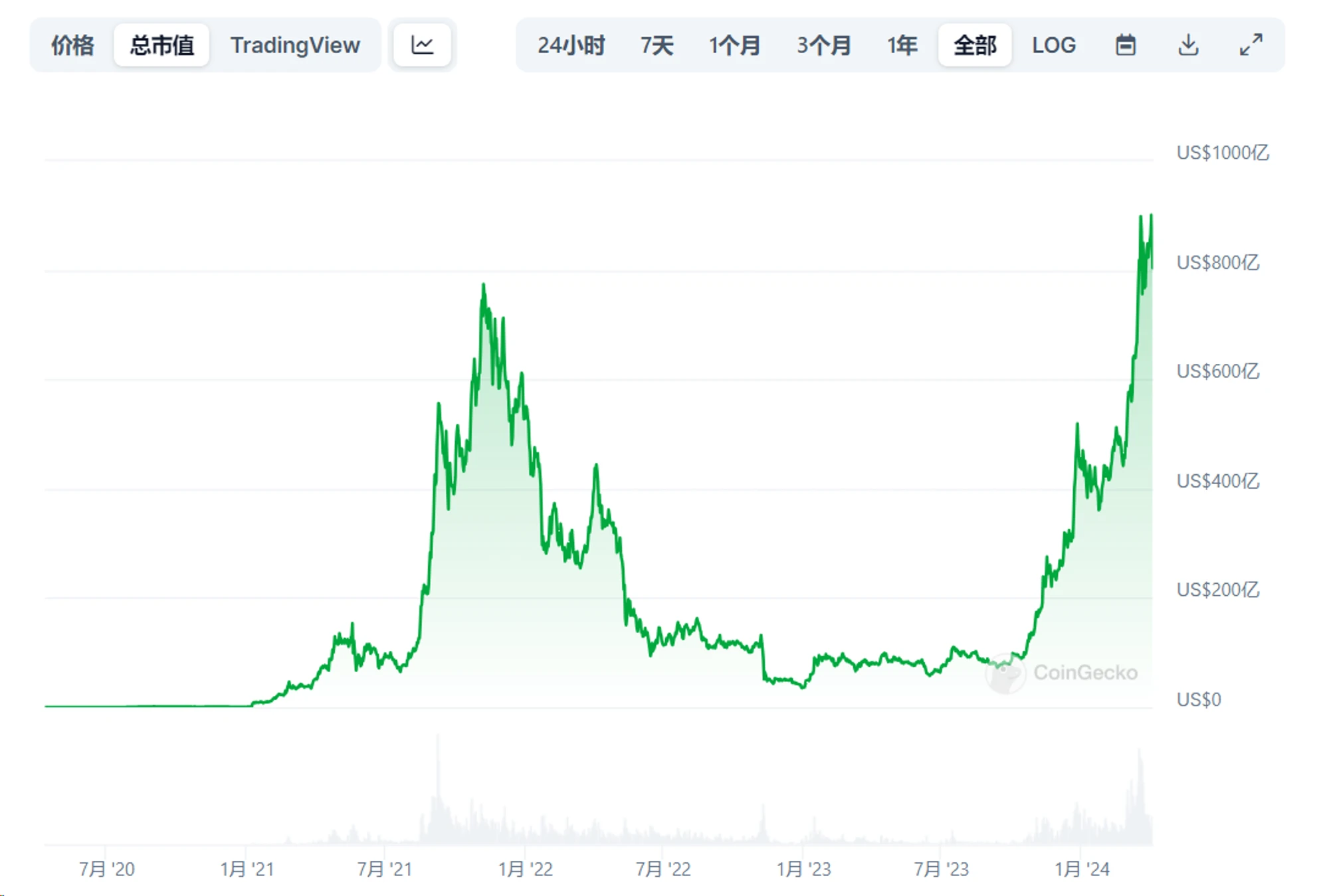Enable LOG scale mode
Viewport: 1329px width, 896px height.
tap(1054, 45)
